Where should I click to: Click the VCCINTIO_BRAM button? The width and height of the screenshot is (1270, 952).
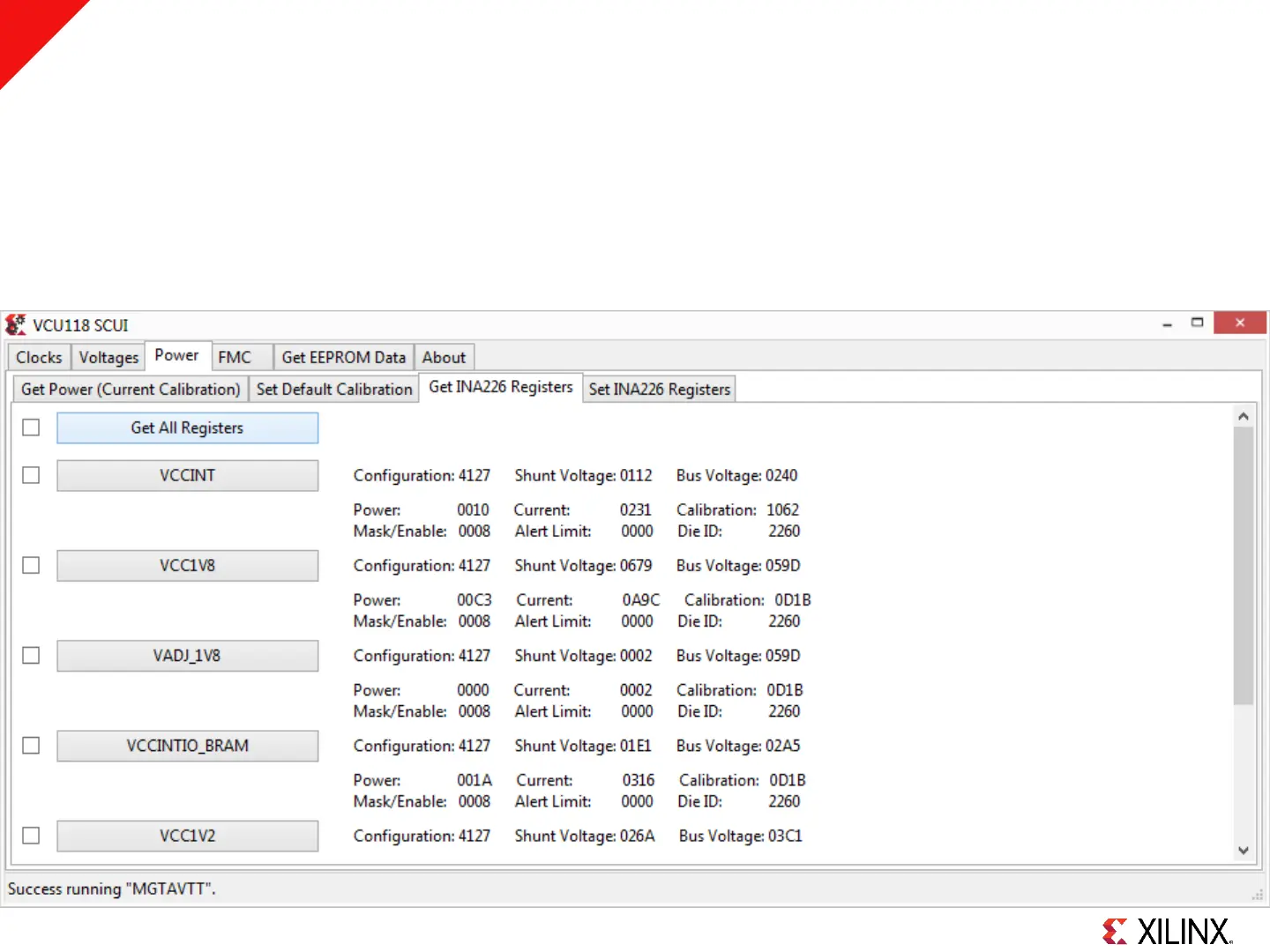(187, 746)
